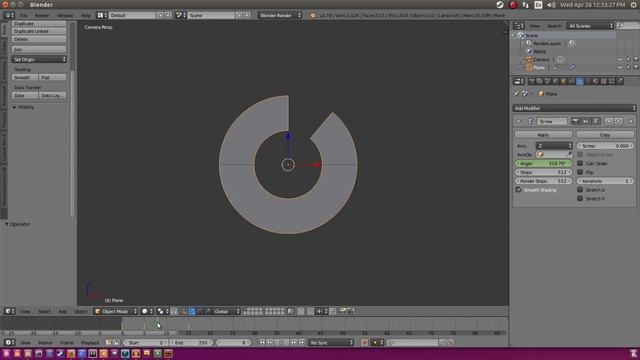Click the Steps 512 slider field
Image resolution: width=640 pixels, height=360 pixels.
[543, 172]
